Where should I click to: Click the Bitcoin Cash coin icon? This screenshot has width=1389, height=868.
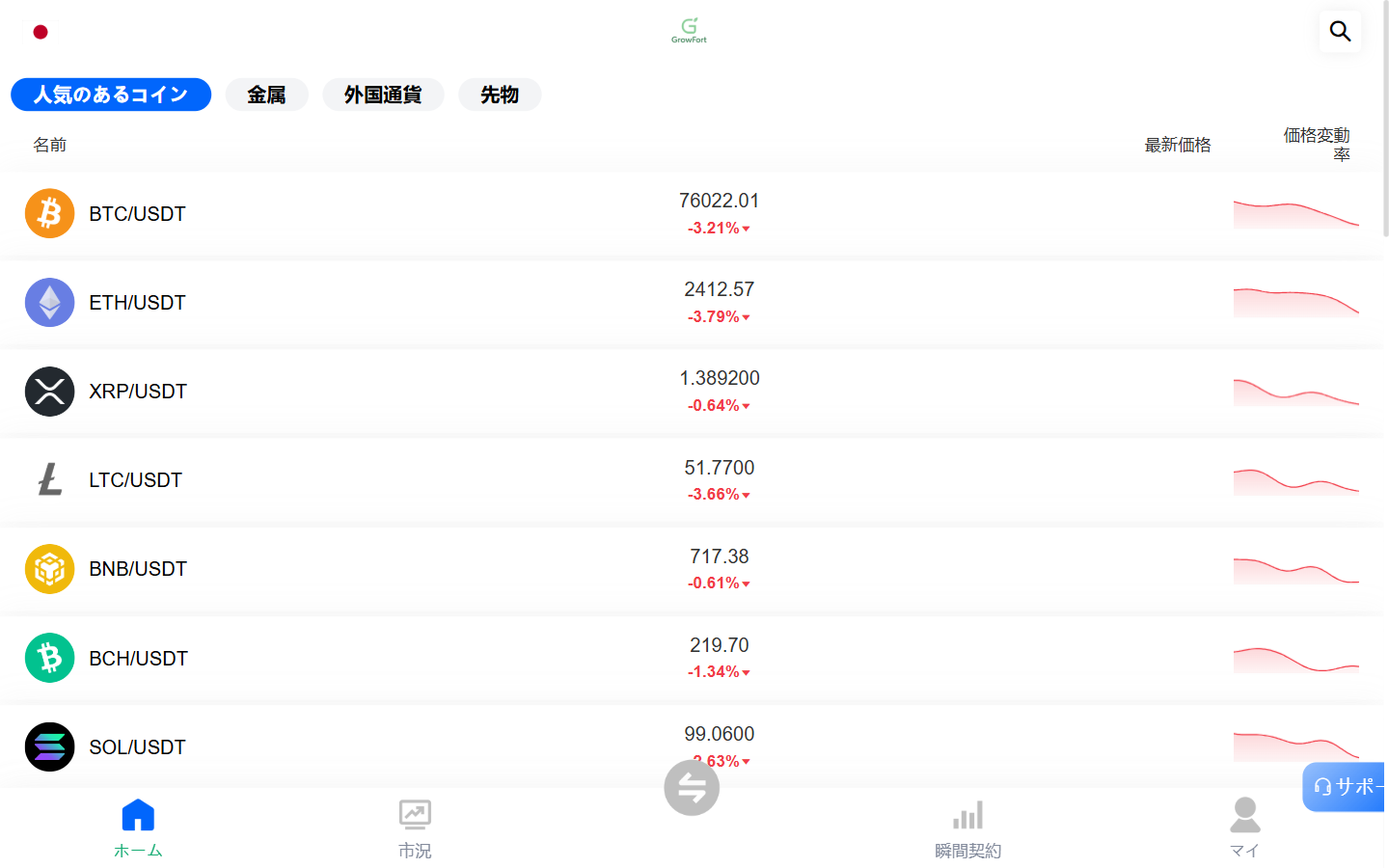(49, 658)
